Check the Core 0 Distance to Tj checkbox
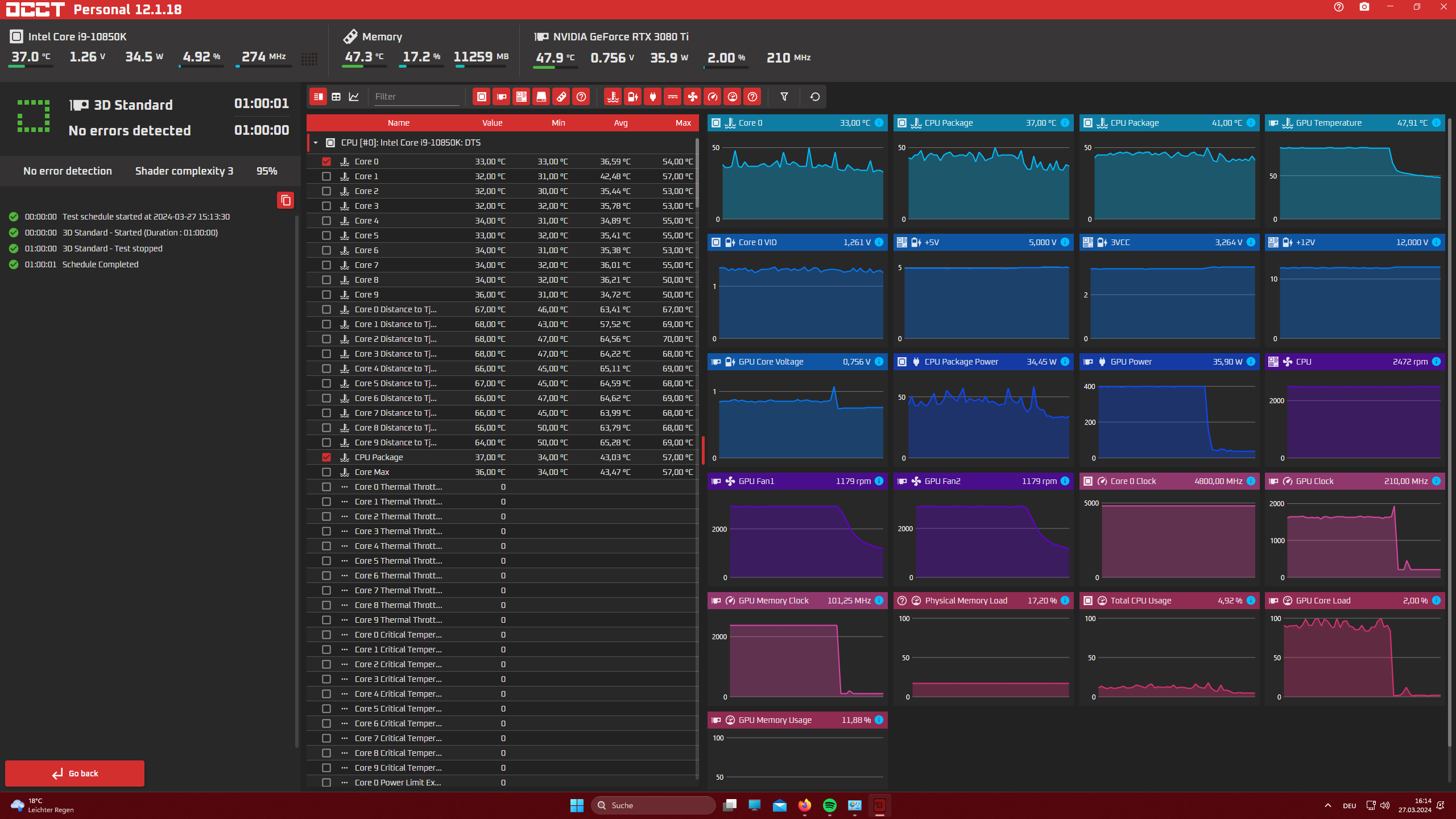 coord(326,309)
